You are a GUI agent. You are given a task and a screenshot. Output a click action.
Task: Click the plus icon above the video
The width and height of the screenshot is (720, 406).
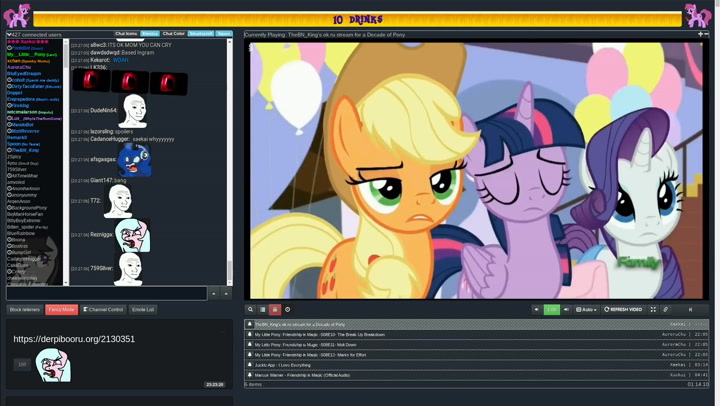click(x=700, y=34)
